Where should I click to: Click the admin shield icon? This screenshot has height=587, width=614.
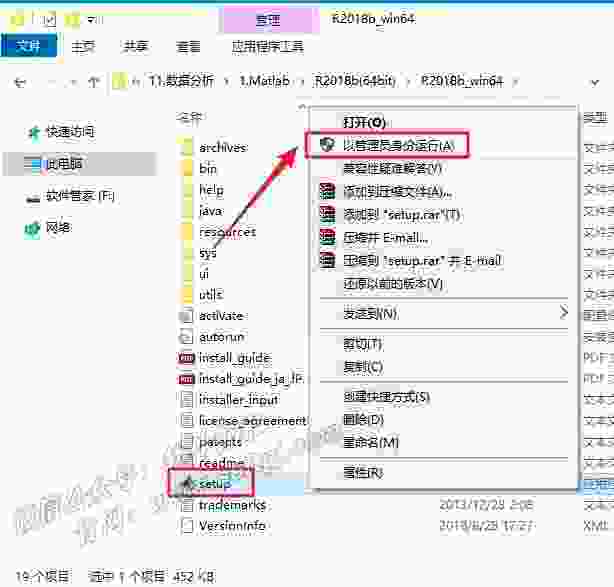click(327, 145)
